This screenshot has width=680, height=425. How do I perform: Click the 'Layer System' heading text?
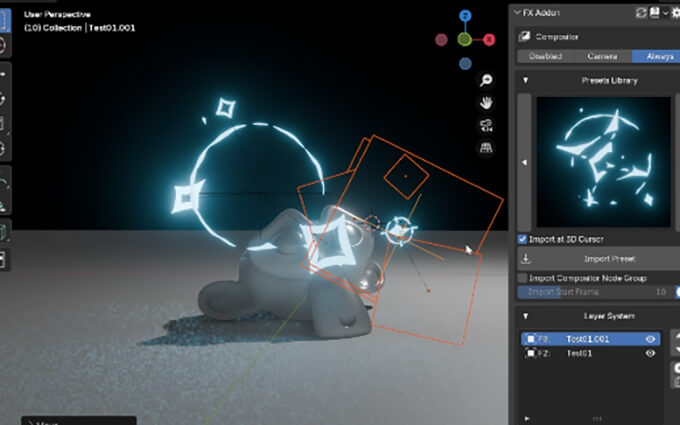(609, 316)
